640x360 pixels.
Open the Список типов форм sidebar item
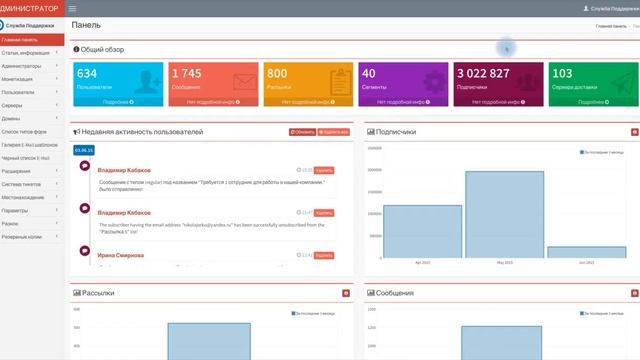[x=32, y=132]
